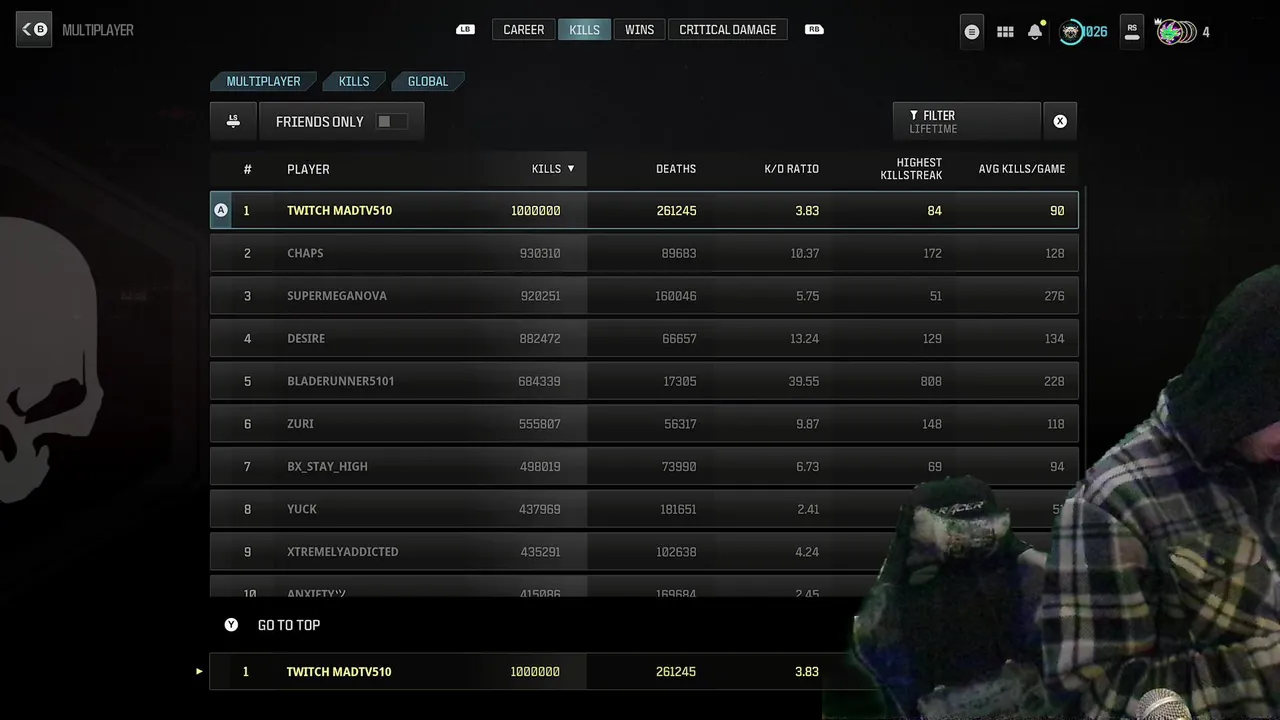This screenshot has width=1280, height=720.
Task: Click the Highest Killstreak column header
Action: pyautogui.click(x=911, y=169)
